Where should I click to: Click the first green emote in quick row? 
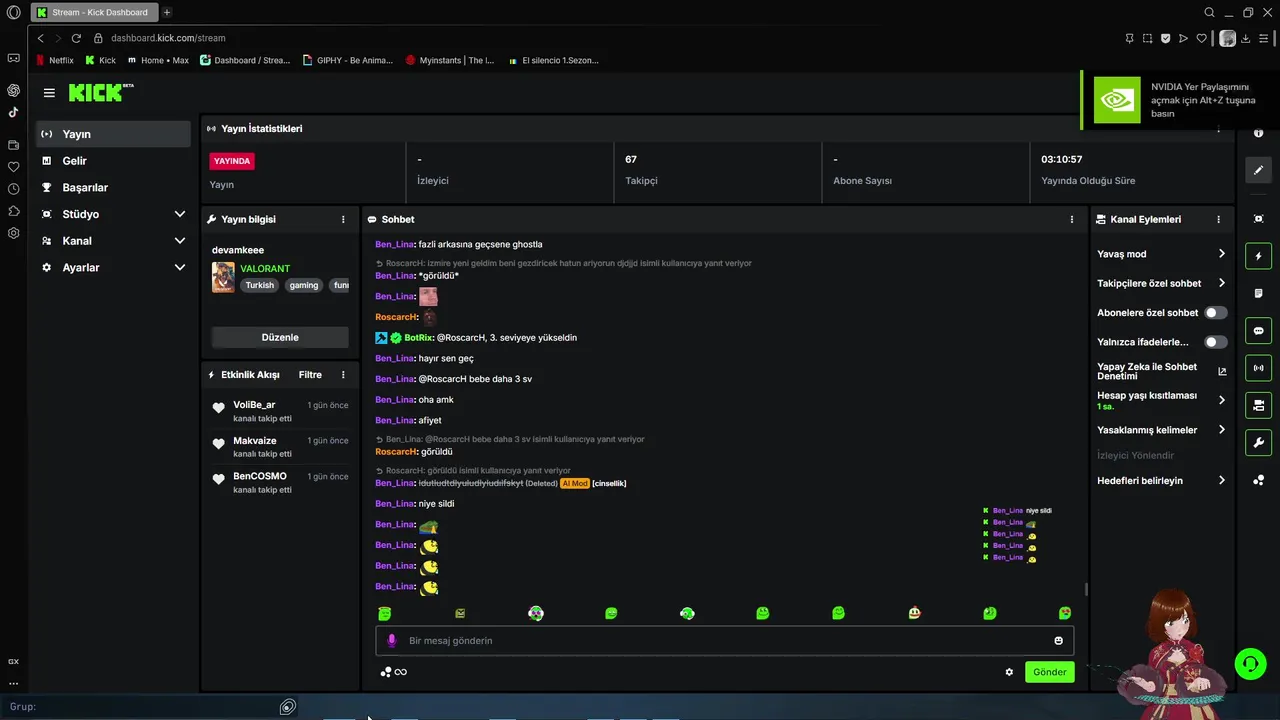click(385, 613)
